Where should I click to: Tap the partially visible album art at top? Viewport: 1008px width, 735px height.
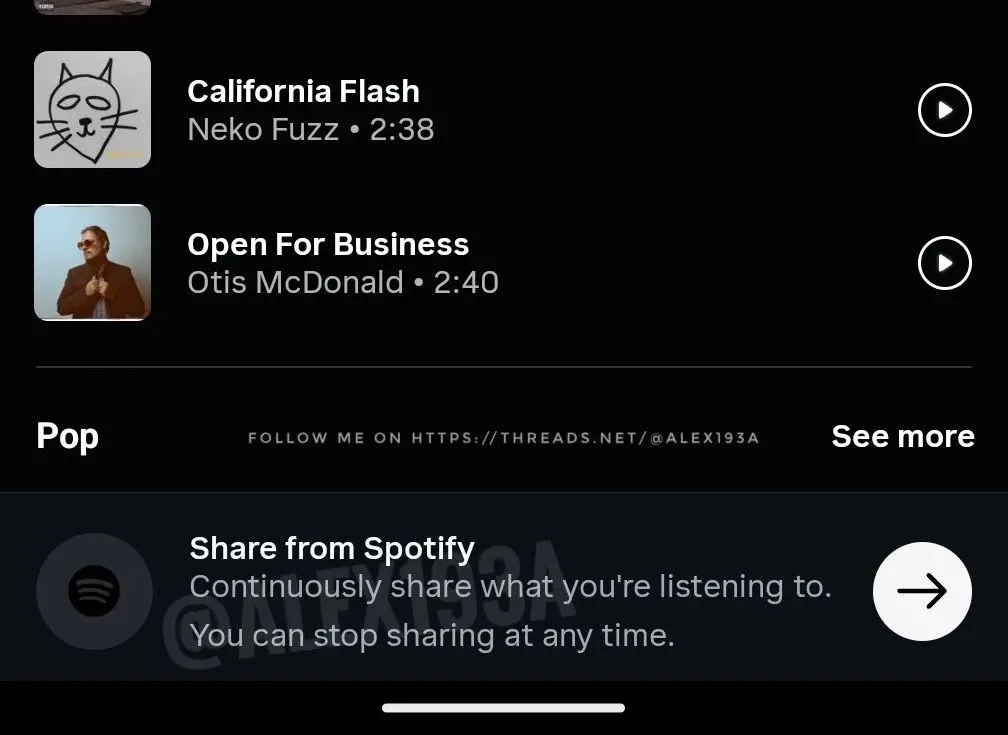(x=92, y=6)
